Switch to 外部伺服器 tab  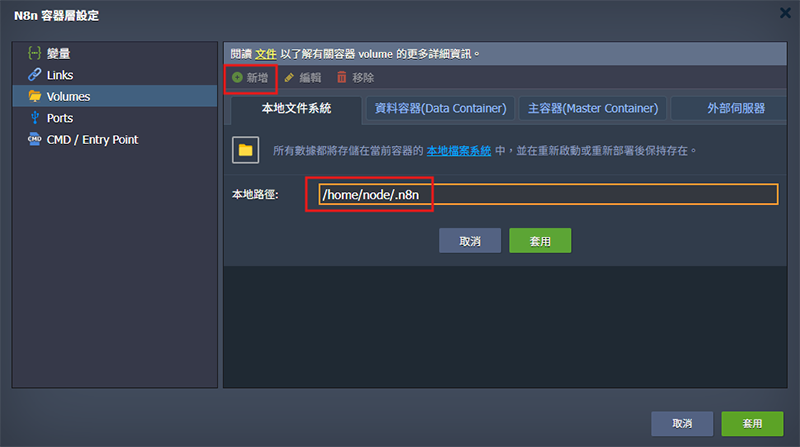pos(735,108)
